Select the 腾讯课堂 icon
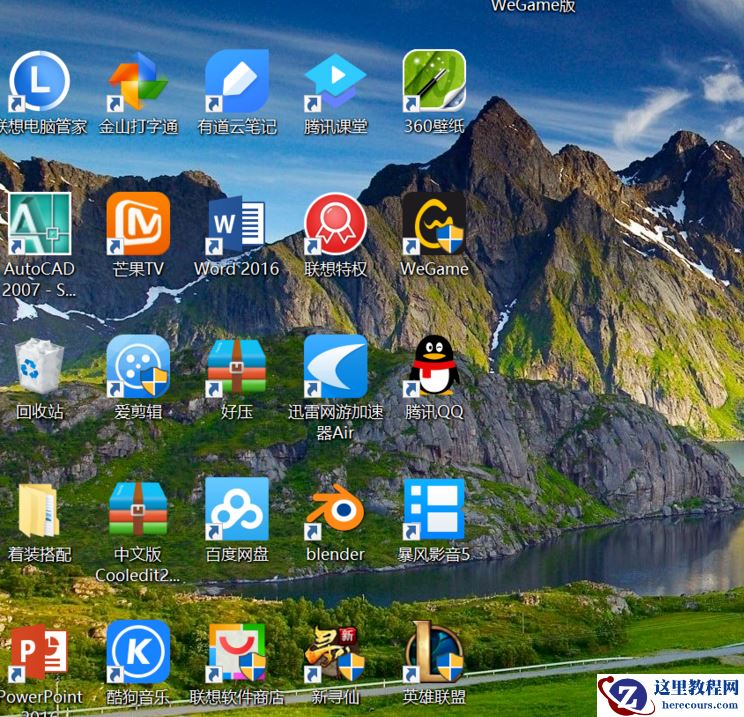 click(x=335, y=82)
